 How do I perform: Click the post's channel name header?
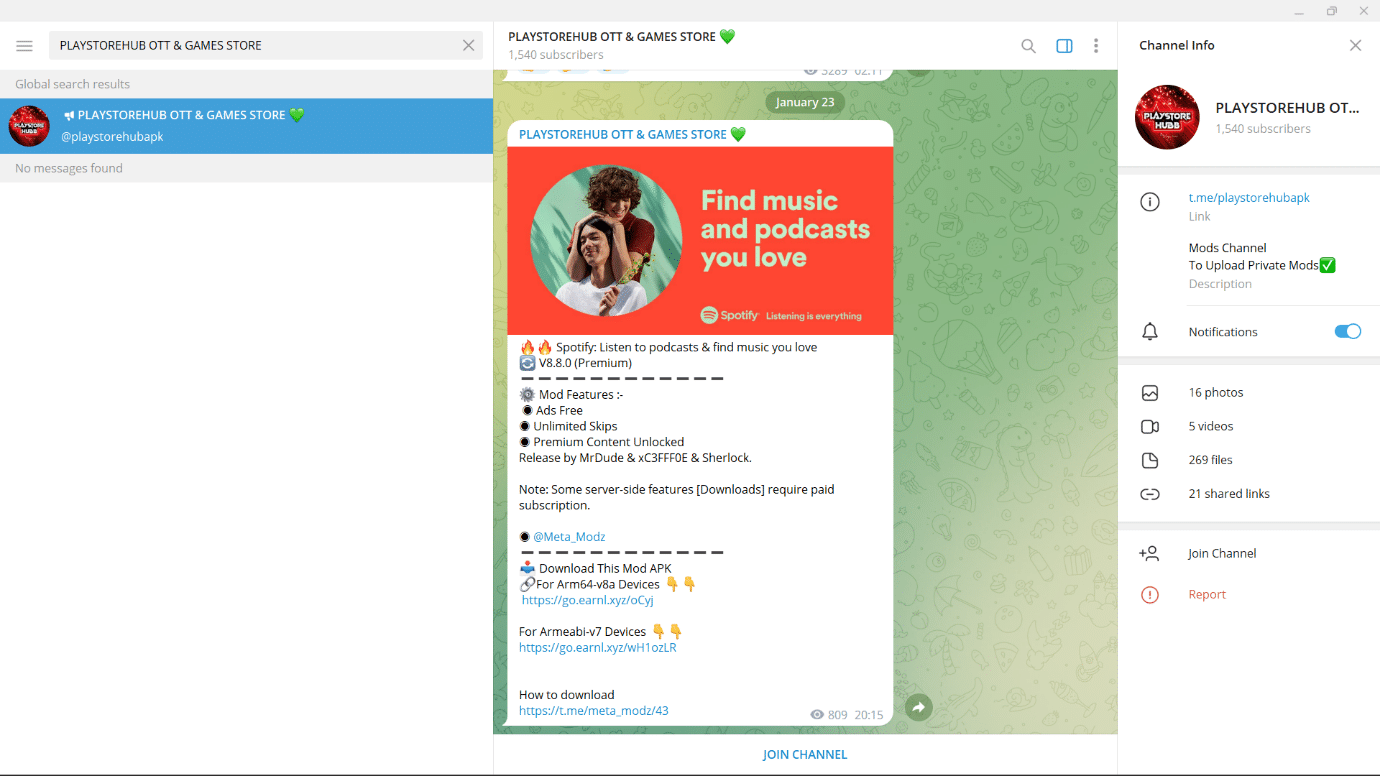coord(632,134)
